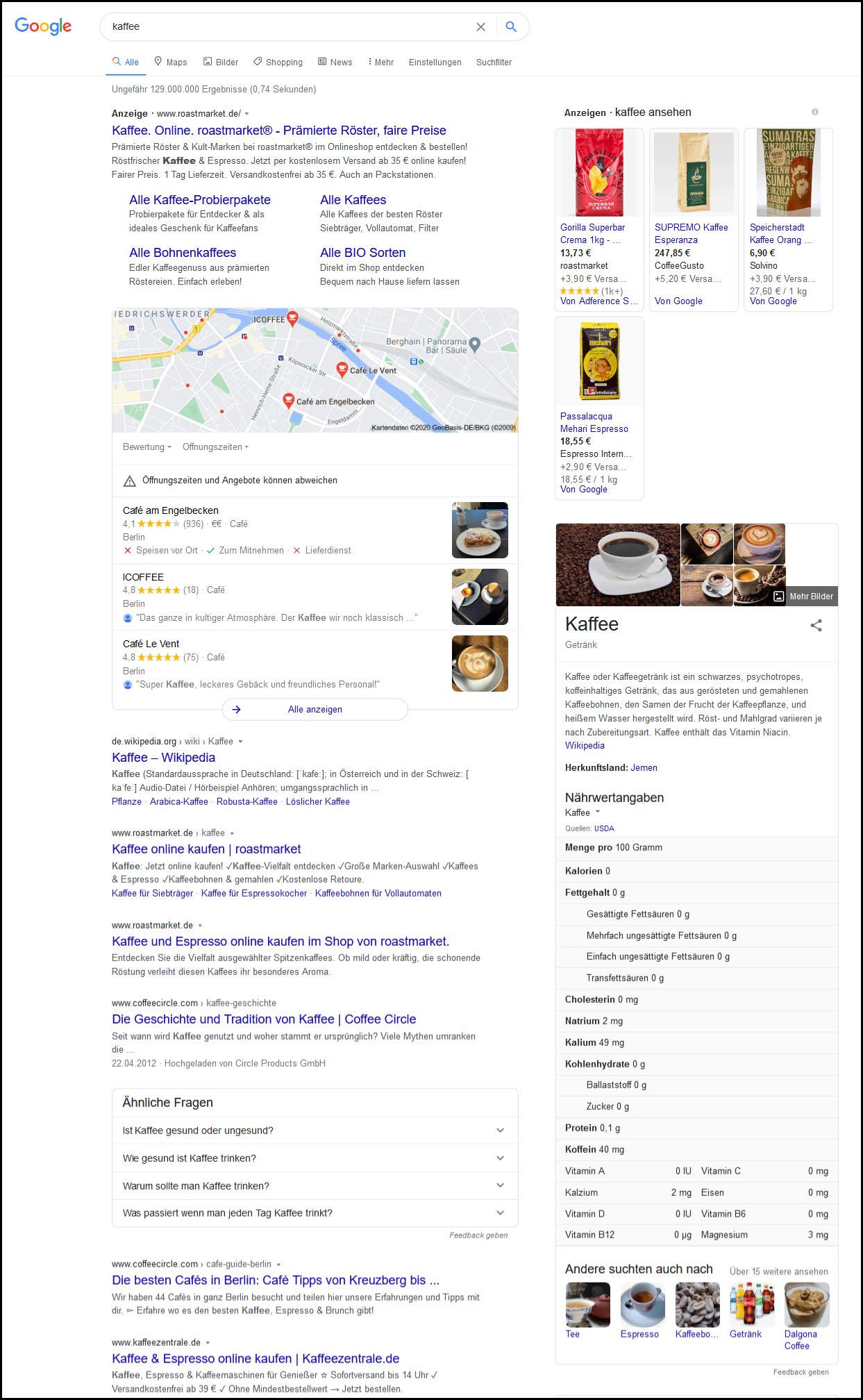Click the Café am Engelbecken map marker
This screenshot has width=863, height=1400.
tap(288, 401)
